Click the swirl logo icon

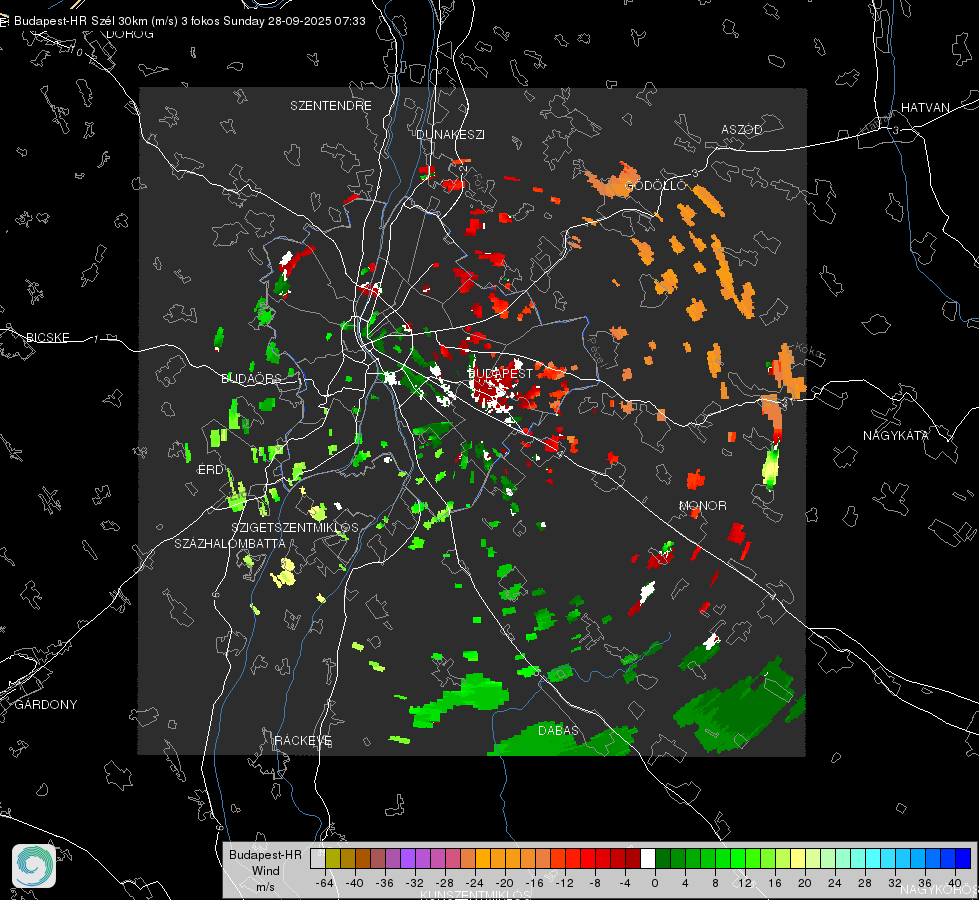pos(34,866)
